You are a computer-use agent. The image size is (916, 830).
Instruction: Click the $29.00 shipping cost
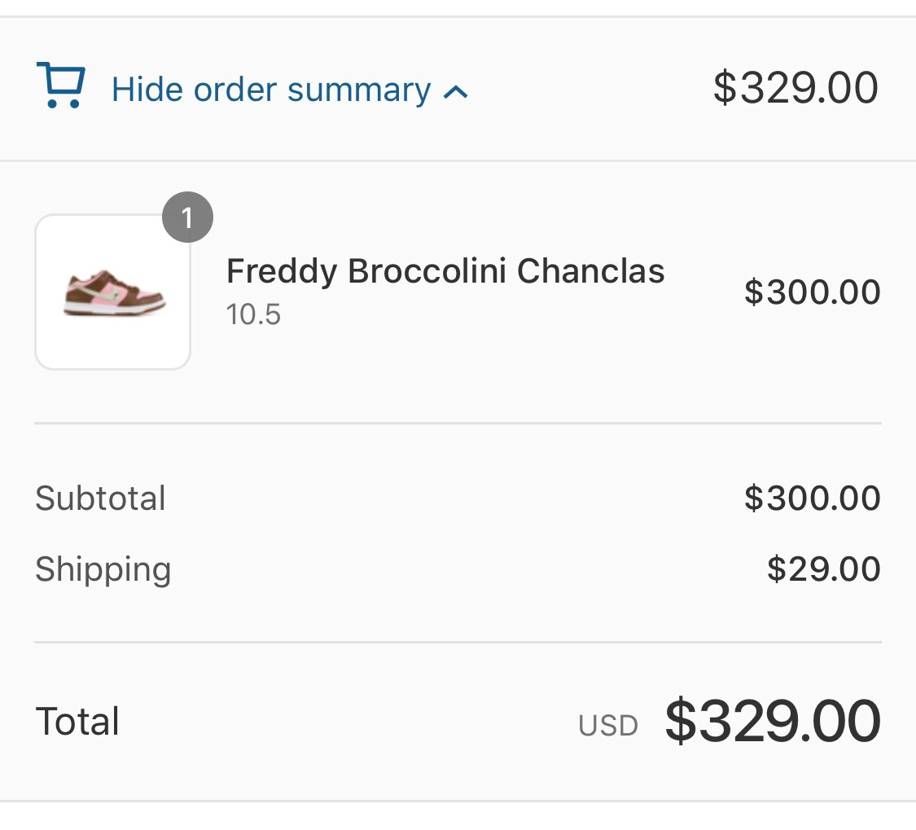pyautogui.click(x=823, y=569)
